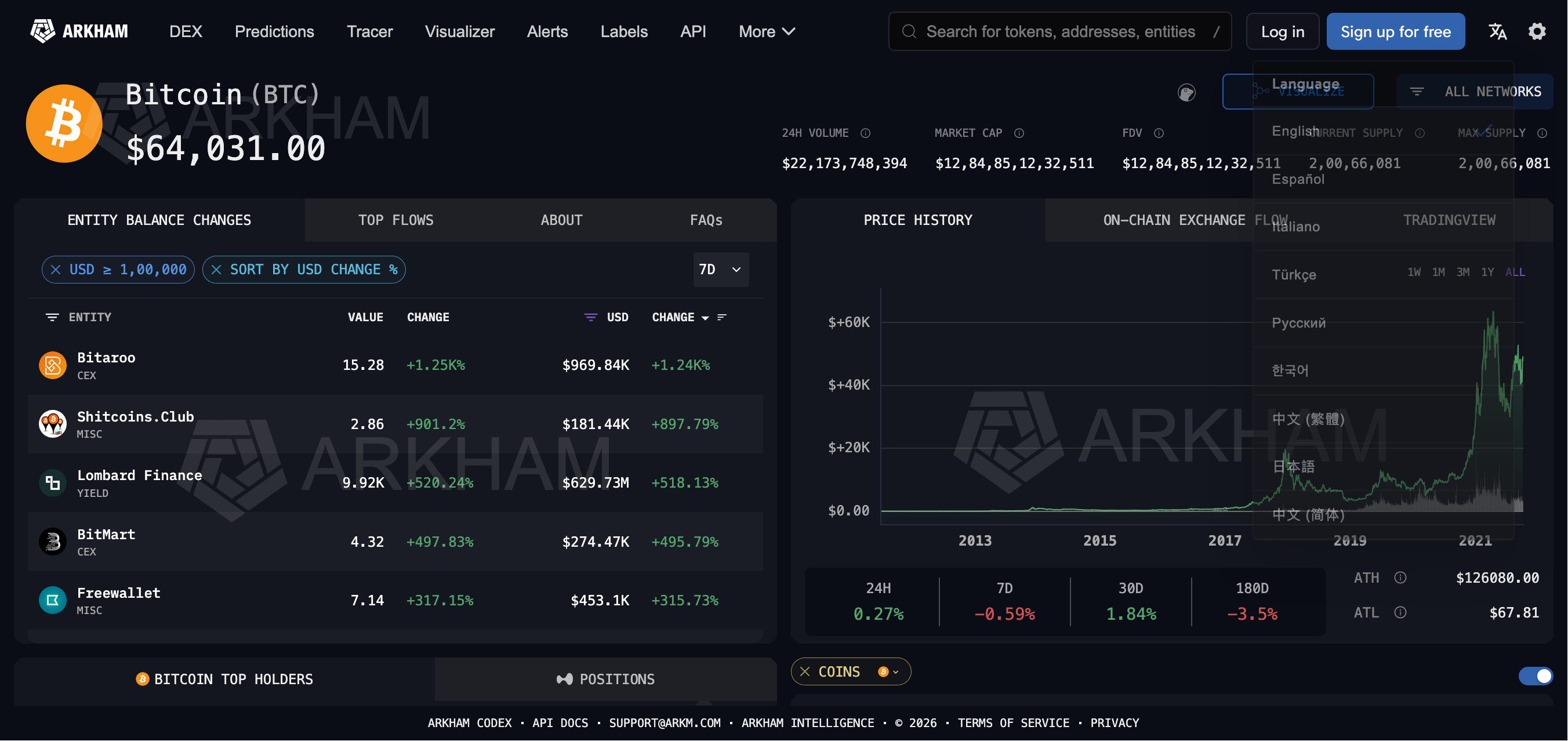
Task: Open the coin selector in Coins chip
Action: (x=889, y=671)
